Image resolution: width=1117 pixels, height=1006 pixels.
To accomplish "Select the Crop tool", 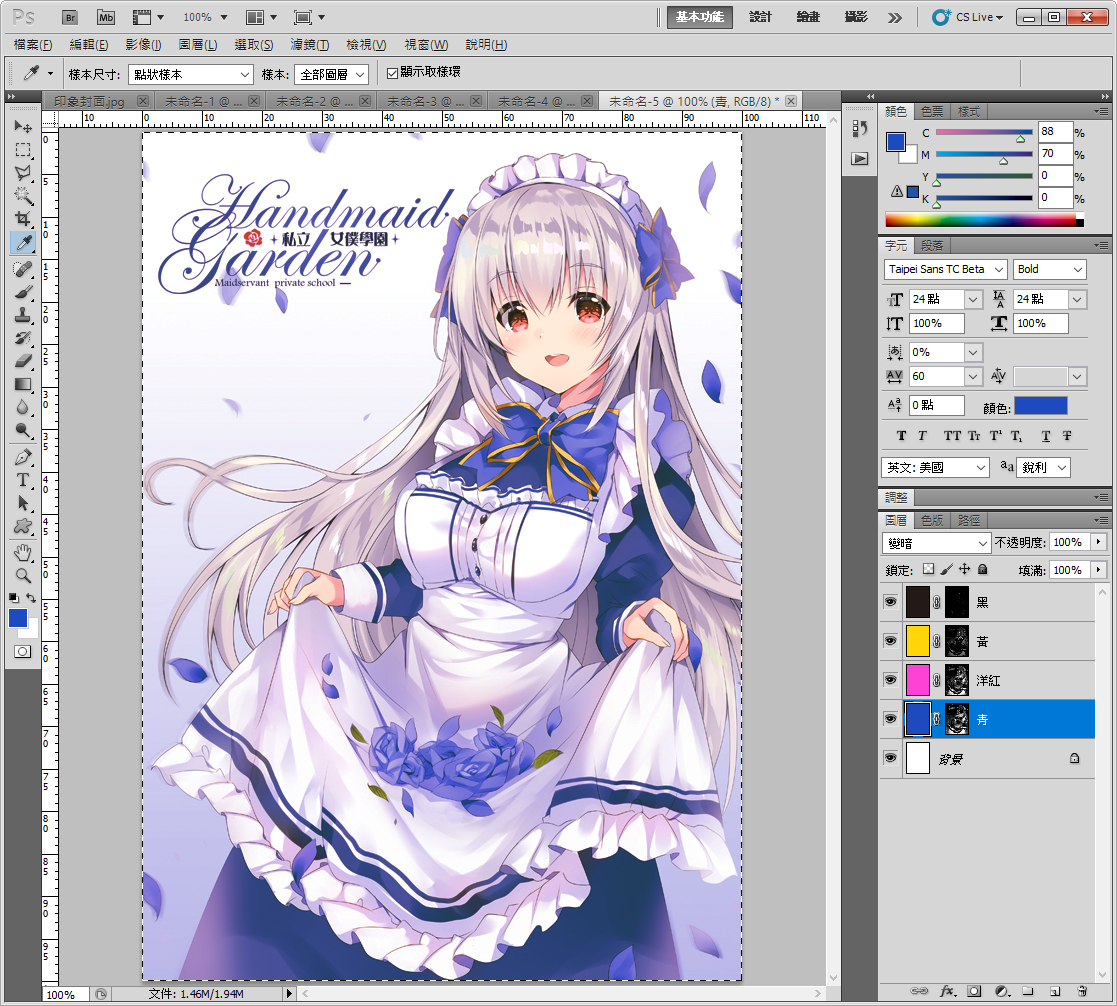I will point(23,219).
